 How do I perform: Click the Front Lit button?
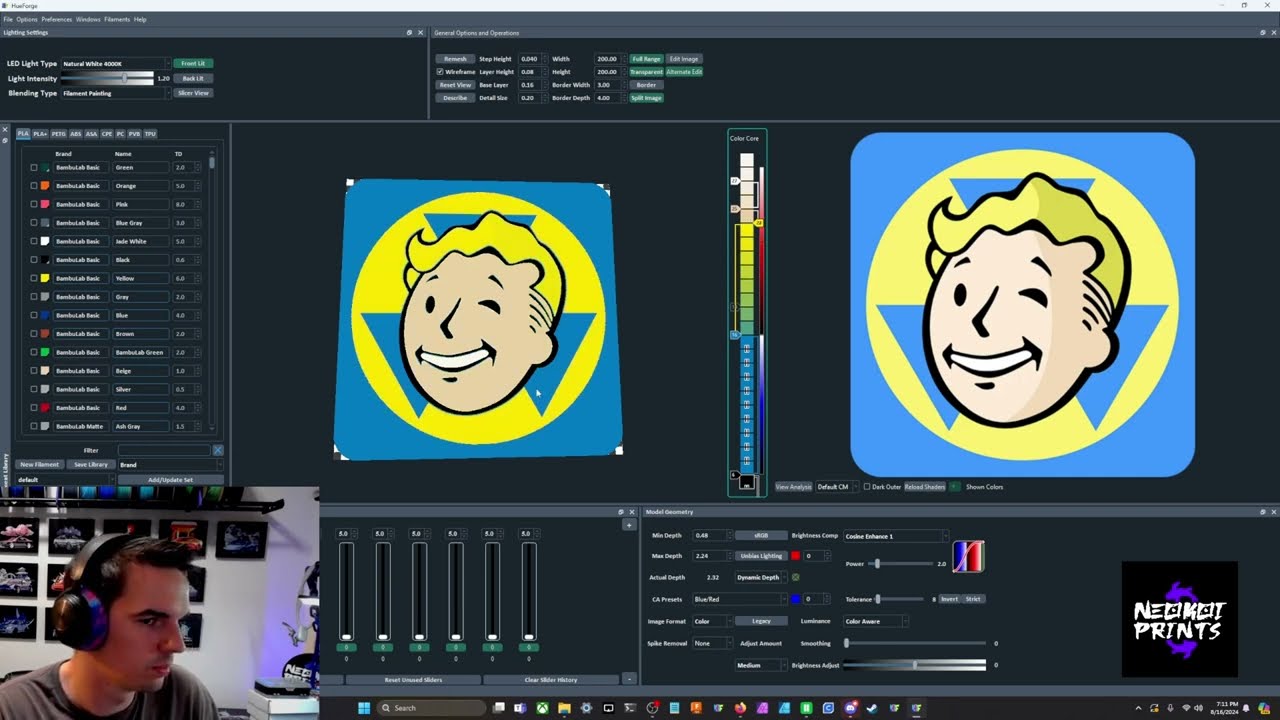pyautogui.click(x=193, y=63)
